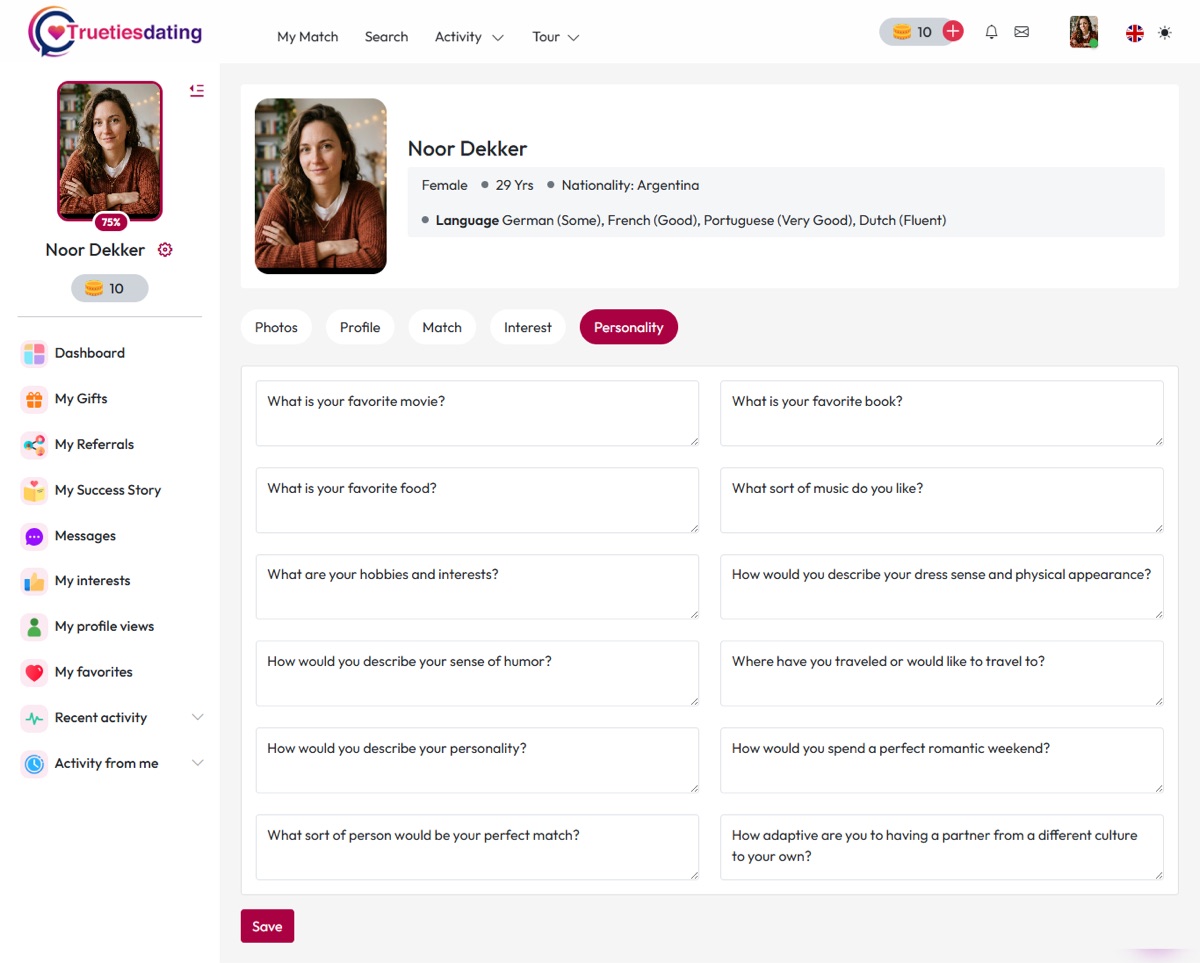
Task: Click the Messages link text
Action: click(85, 536)
